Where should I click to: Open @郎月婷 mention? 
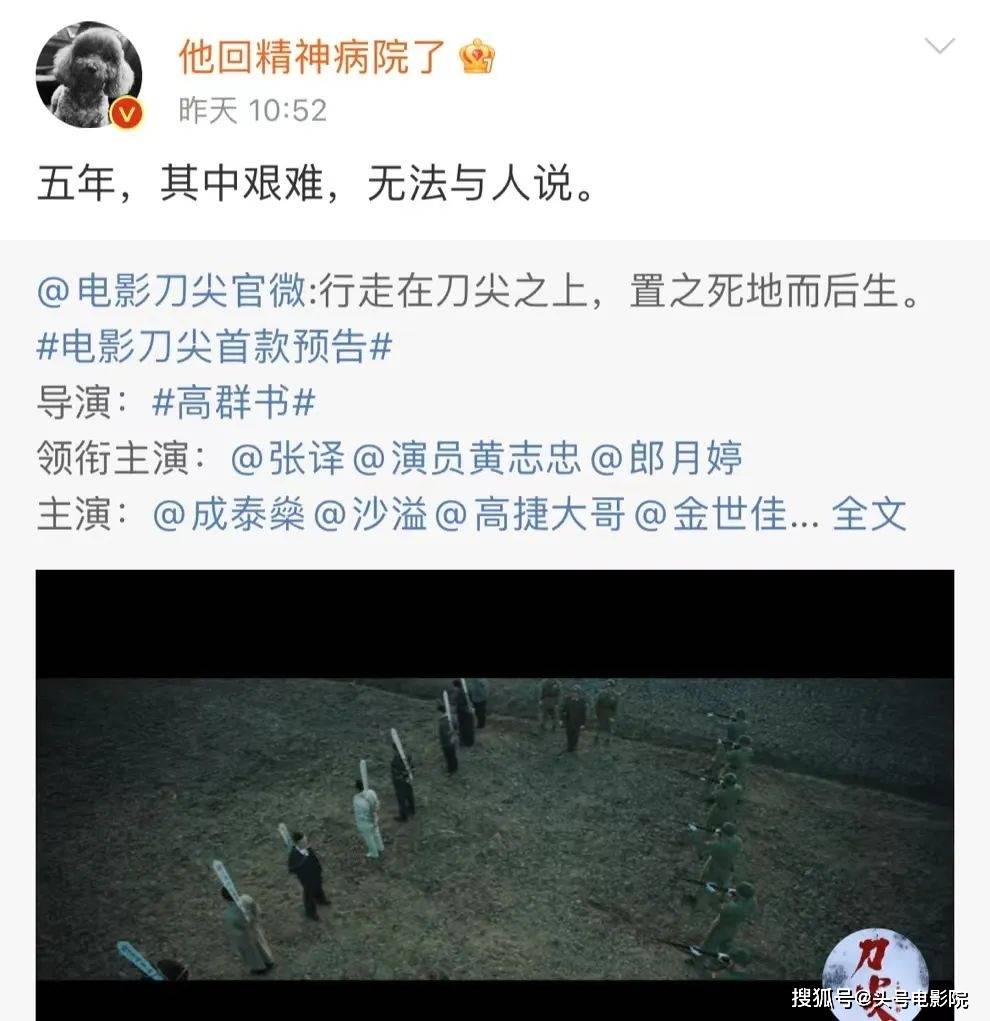(666, 458)
